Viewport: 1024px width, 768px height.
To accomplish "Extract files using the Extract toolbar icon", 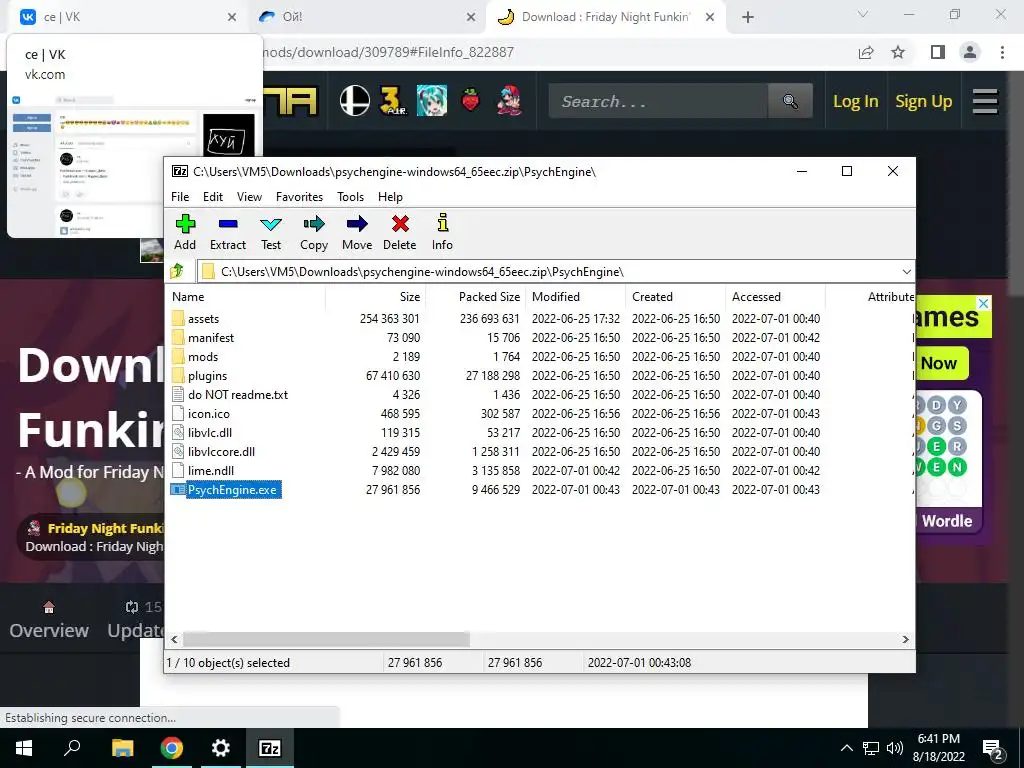I will coord(228,232).
